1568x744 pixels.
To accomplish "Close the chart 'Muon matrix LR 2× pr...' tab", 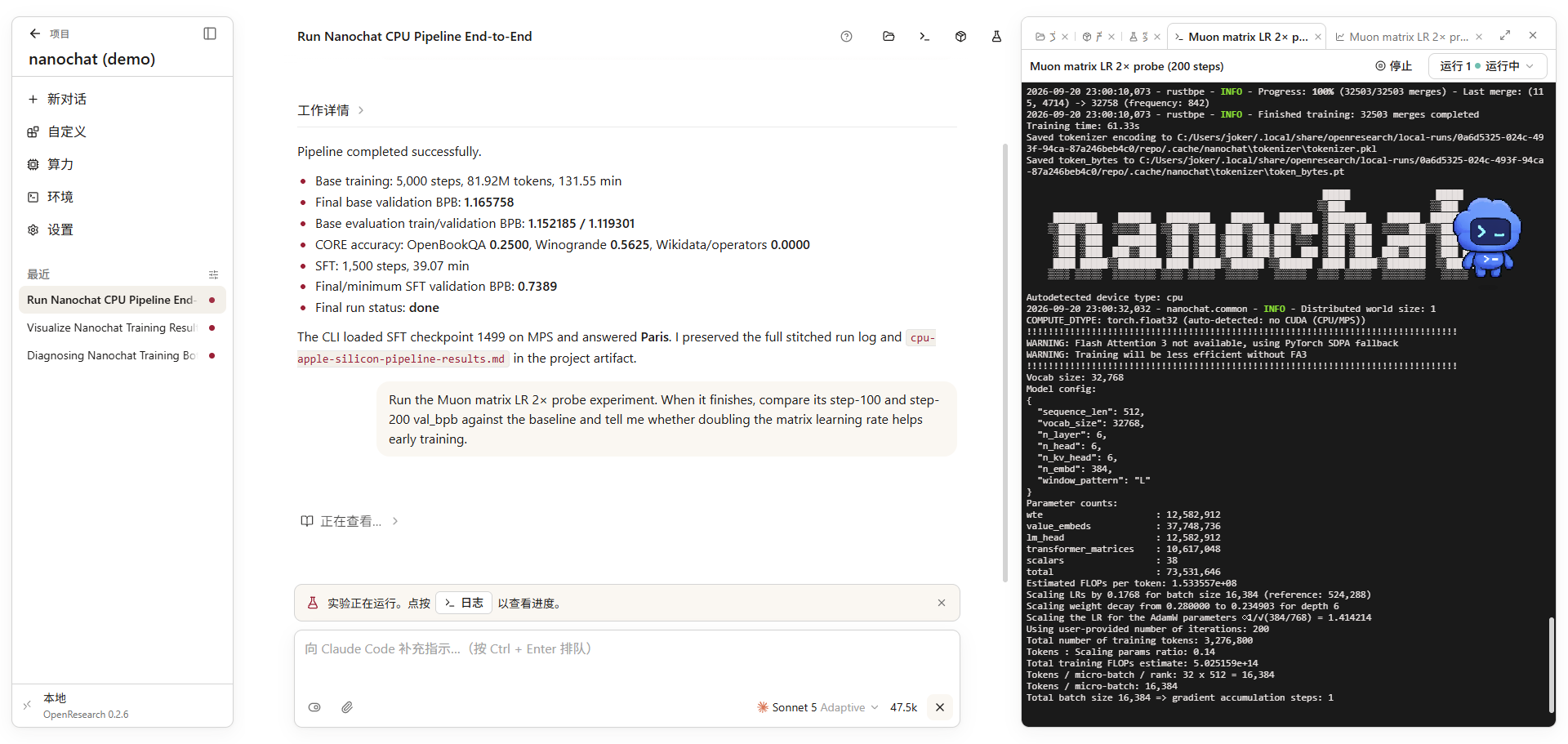I will click(x=1479, y=37).
